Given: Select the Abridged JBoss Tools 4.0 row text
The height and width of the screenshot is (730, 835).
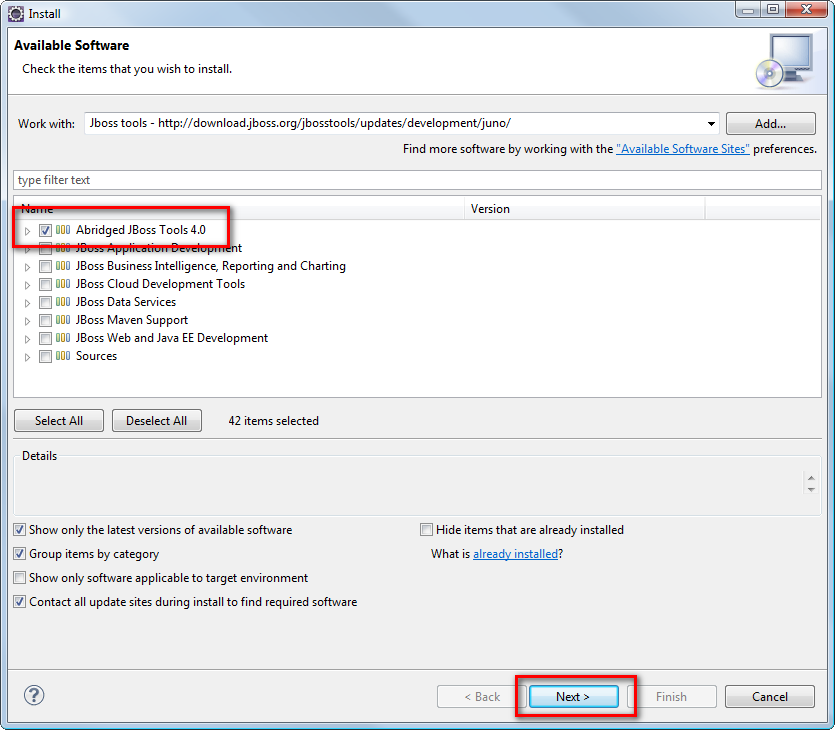Looking at the screenshot, I should coord(141,230).
